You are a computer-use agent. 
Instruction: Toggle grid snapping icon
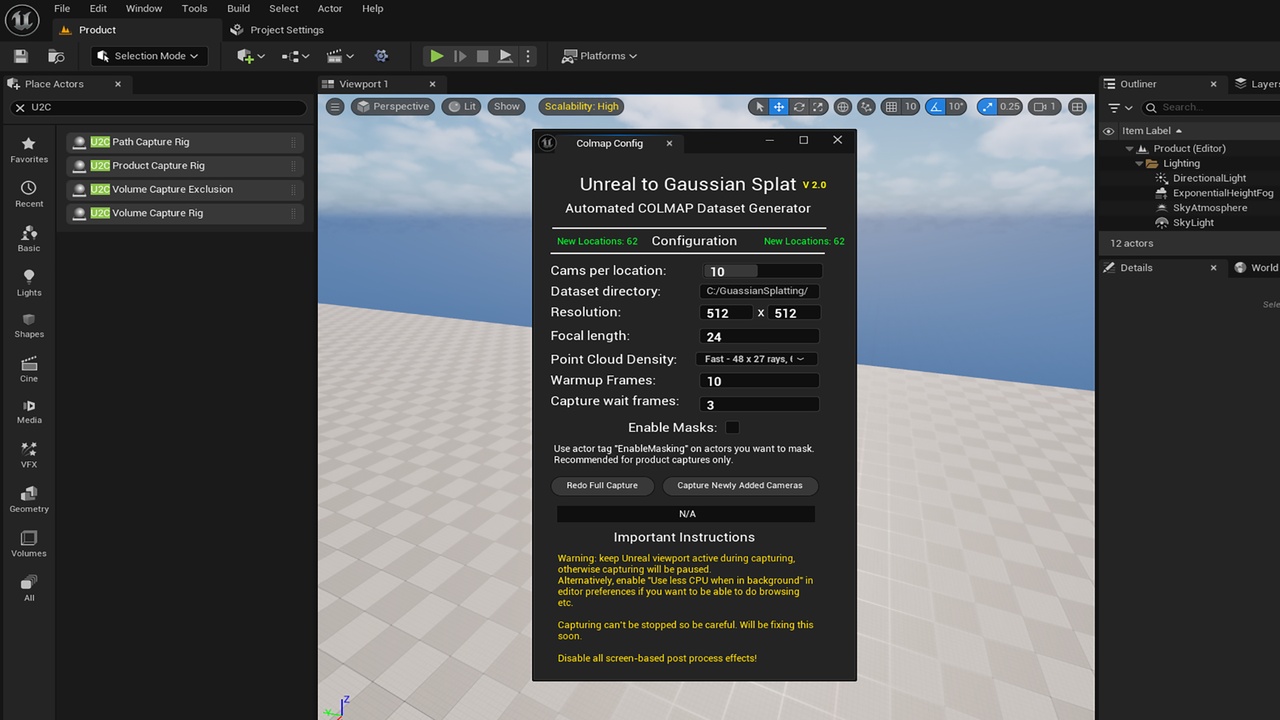click(x=891, y=107)
